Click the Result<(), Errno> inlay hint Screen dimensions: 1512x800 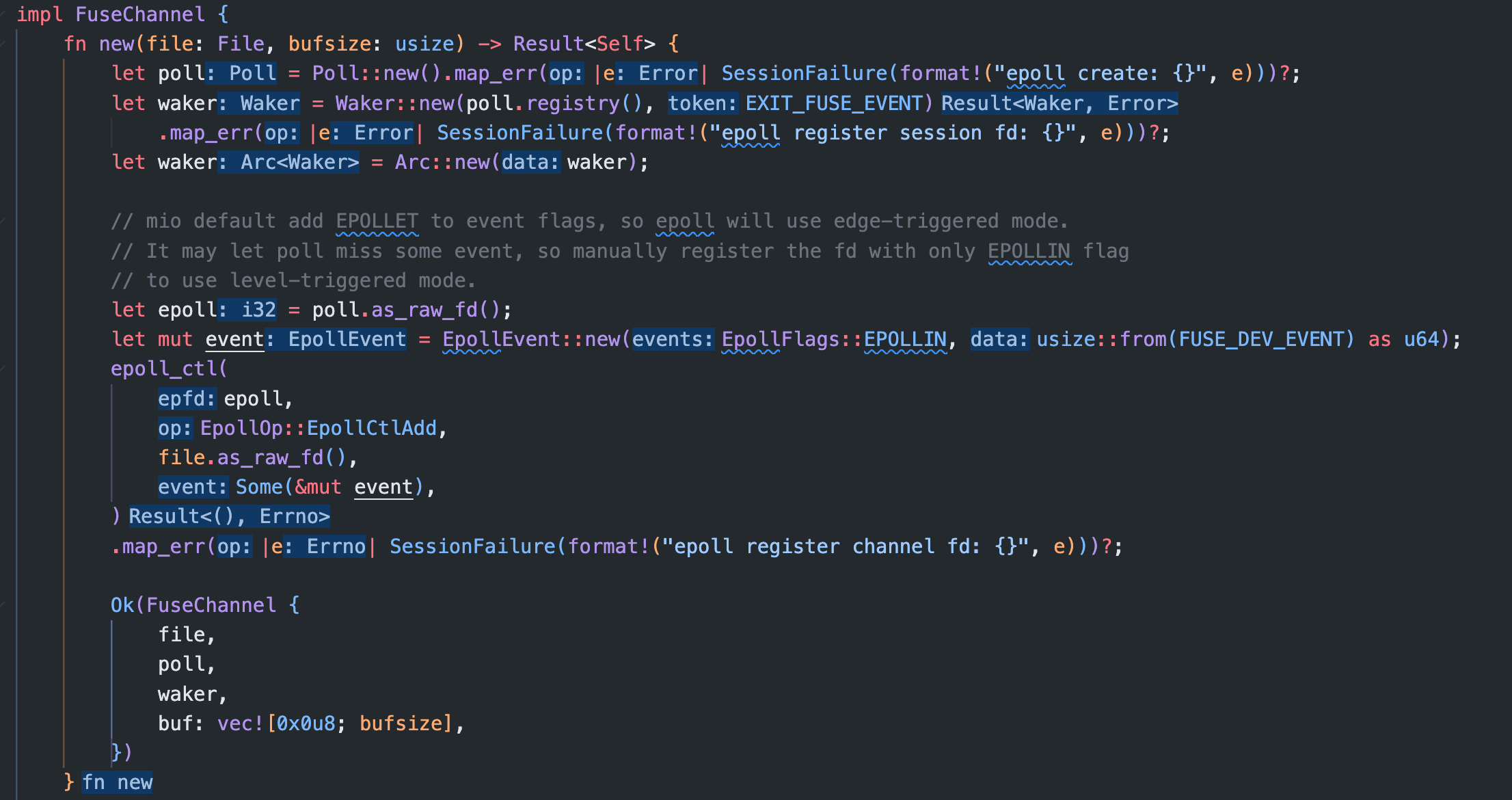tap(229, 516)
